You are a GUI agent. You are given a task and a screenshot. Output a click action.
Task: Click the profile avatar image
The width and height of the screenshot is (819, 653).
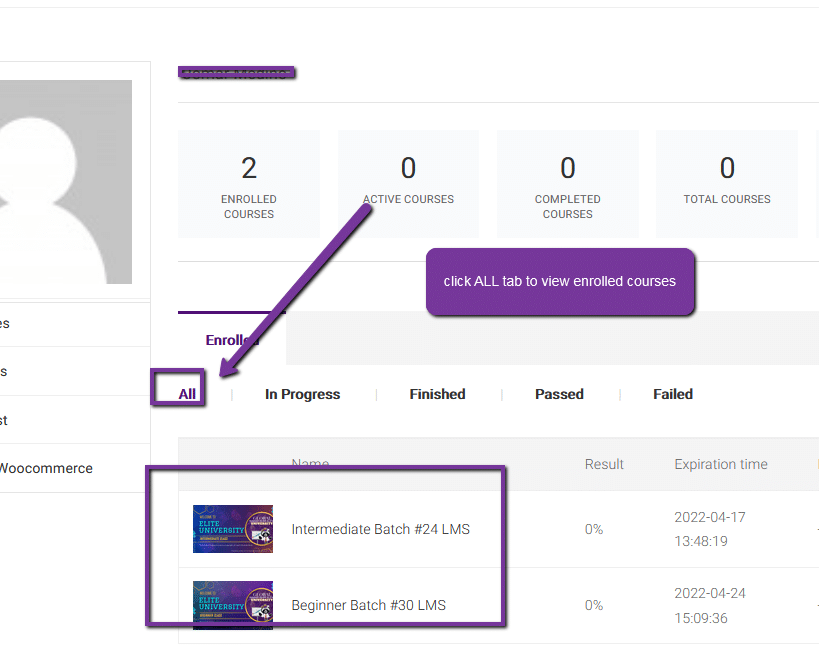[x=66, y=182]
